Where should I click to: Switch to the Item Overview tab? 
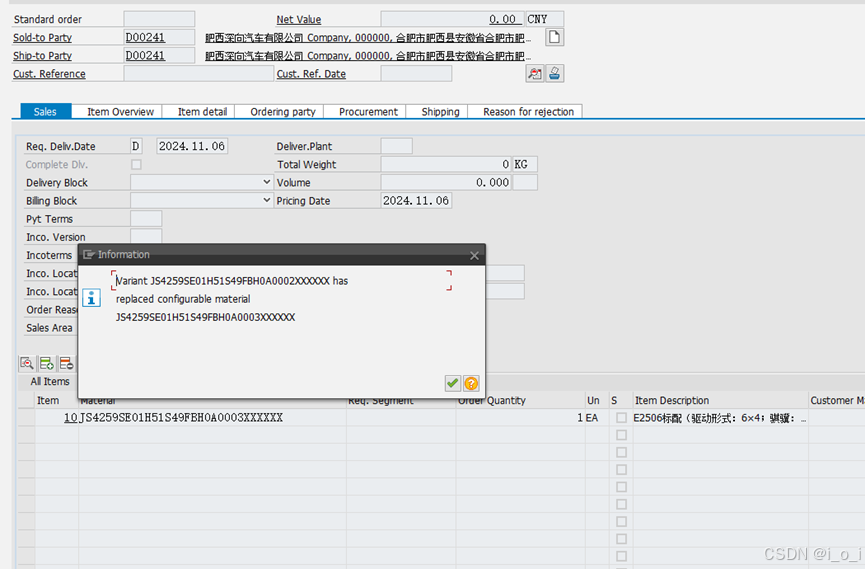click(x=120, y=111)
